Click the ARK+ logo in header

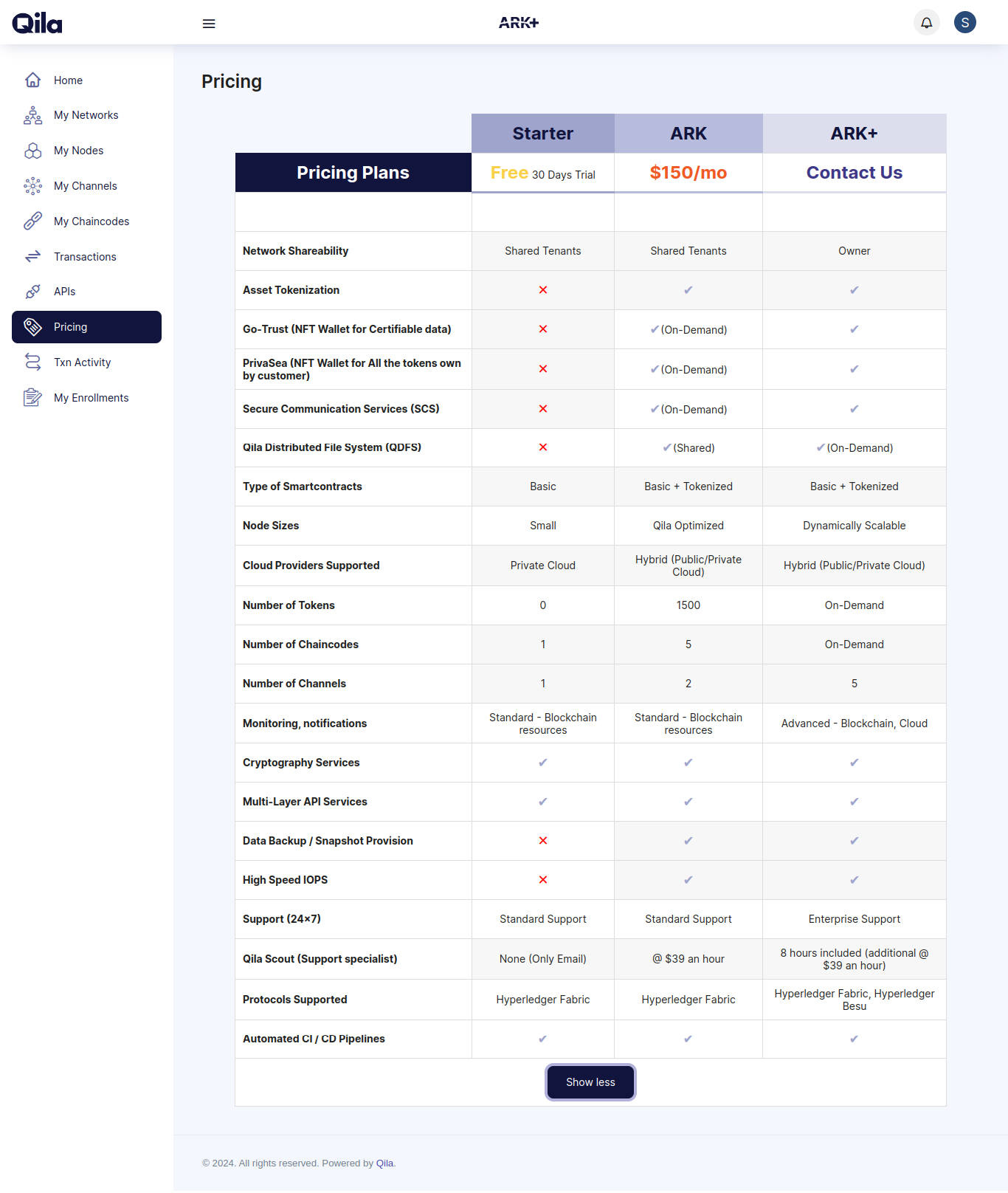519,23
